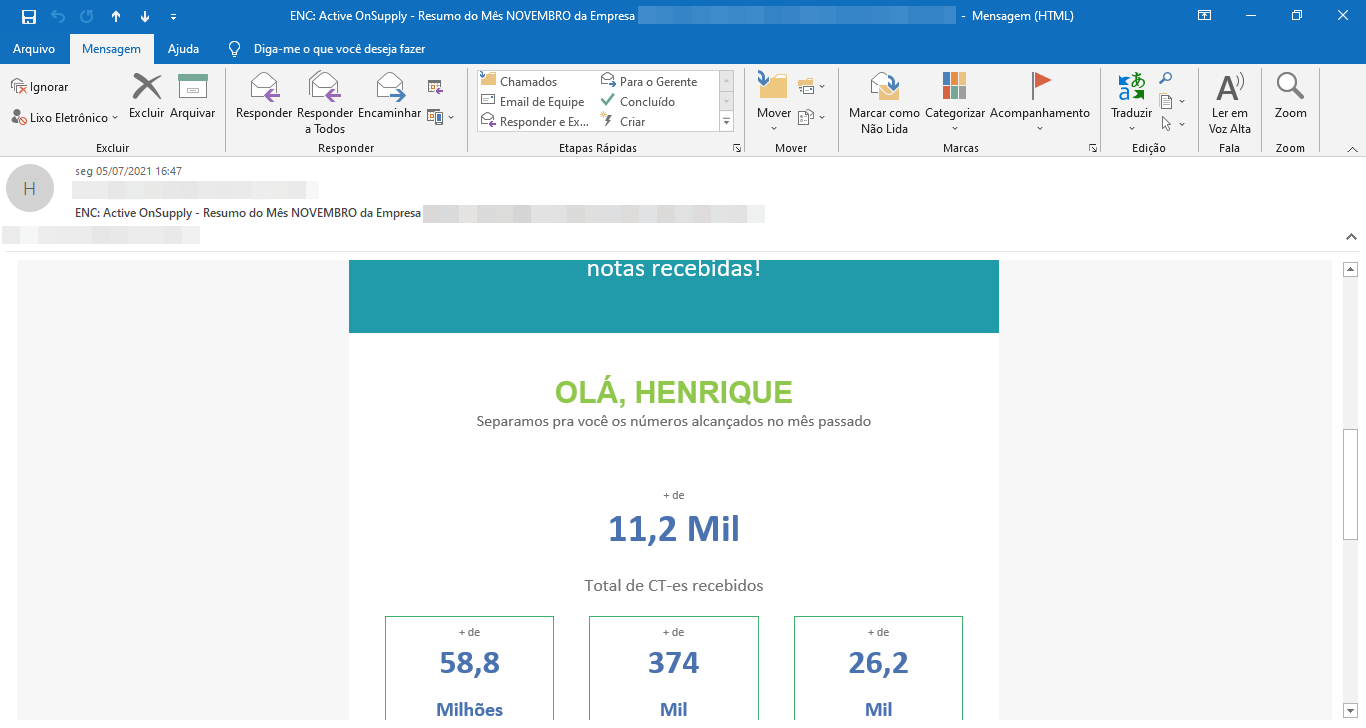Open the Zoom magnifier tool
Image resolution: width=1366 pixels, height=728 pixels.
pos(1290,97)
